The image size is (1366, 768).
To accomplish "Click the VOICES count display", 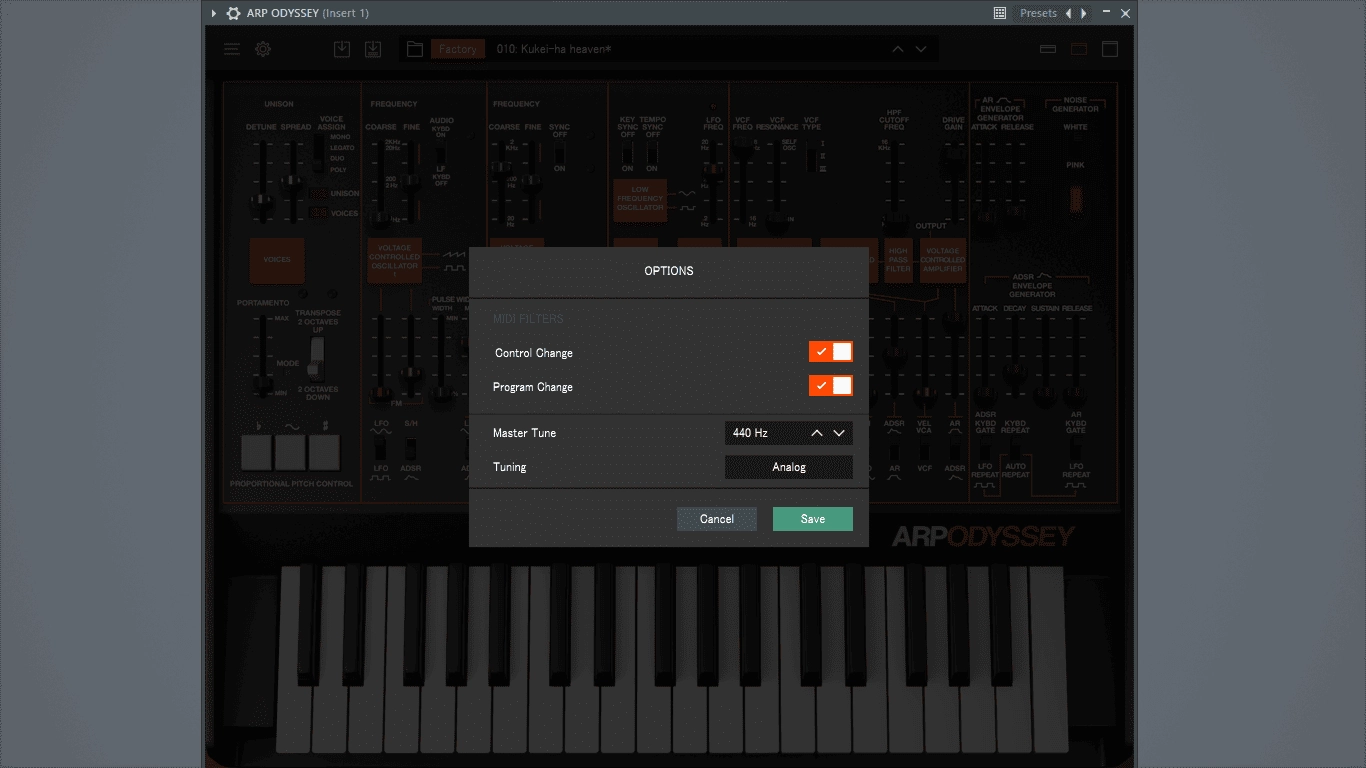I will pos(318,213).
